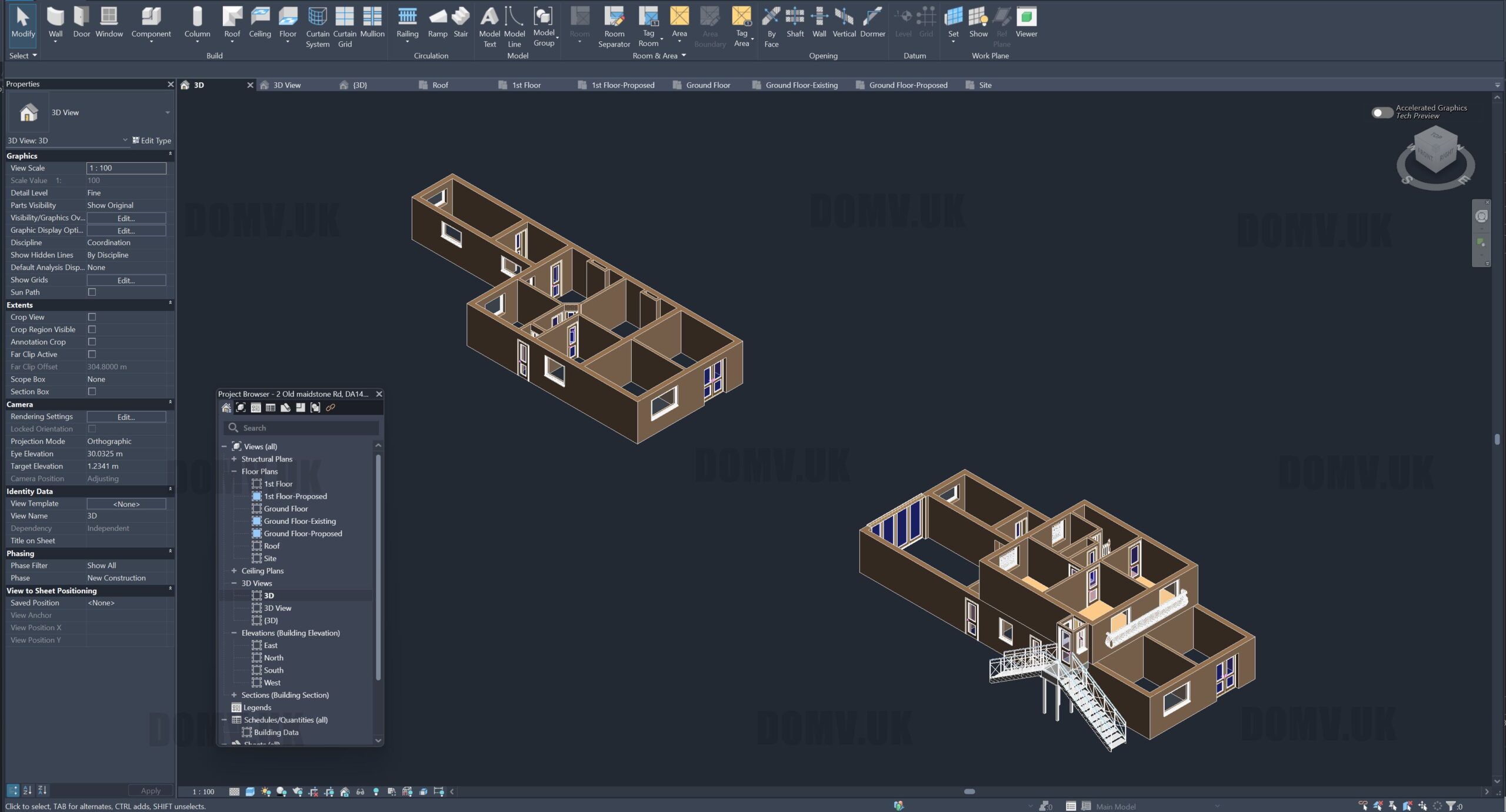Click the Edit Type button
This screenshot has width=1506, height=812.
pos(152,141)
